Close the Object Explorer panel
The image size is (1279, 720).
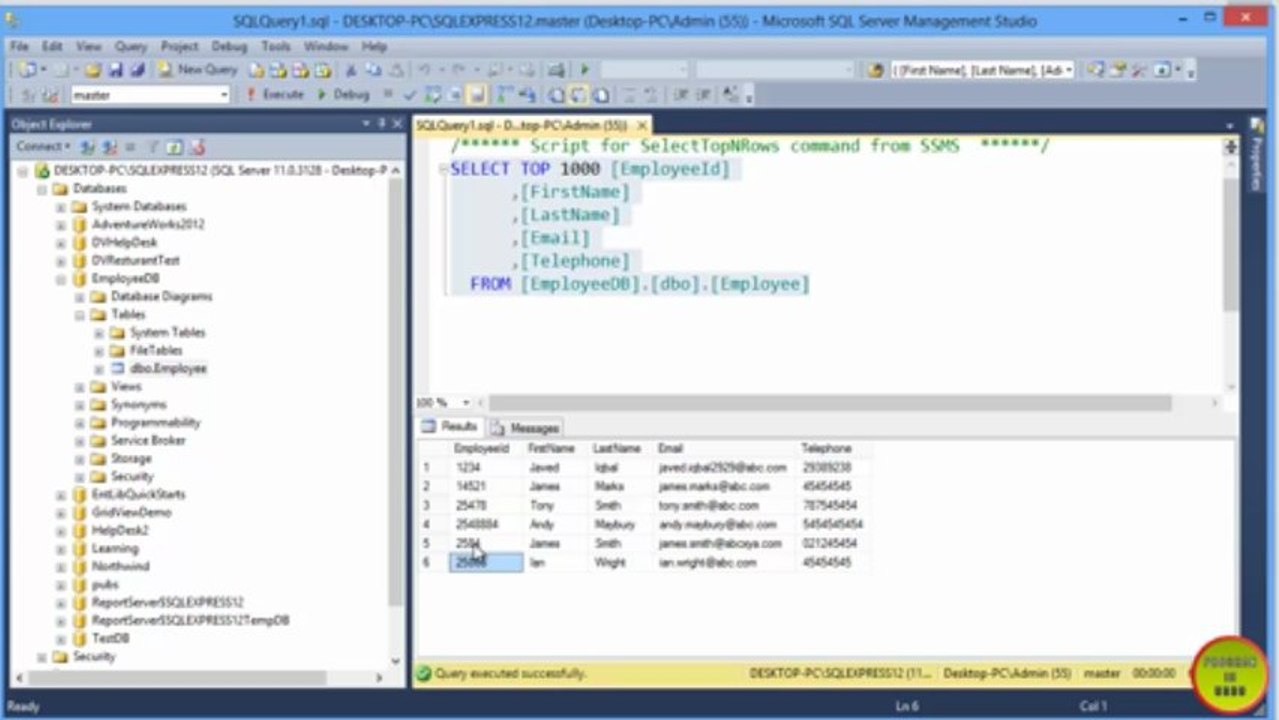point(396,123)
